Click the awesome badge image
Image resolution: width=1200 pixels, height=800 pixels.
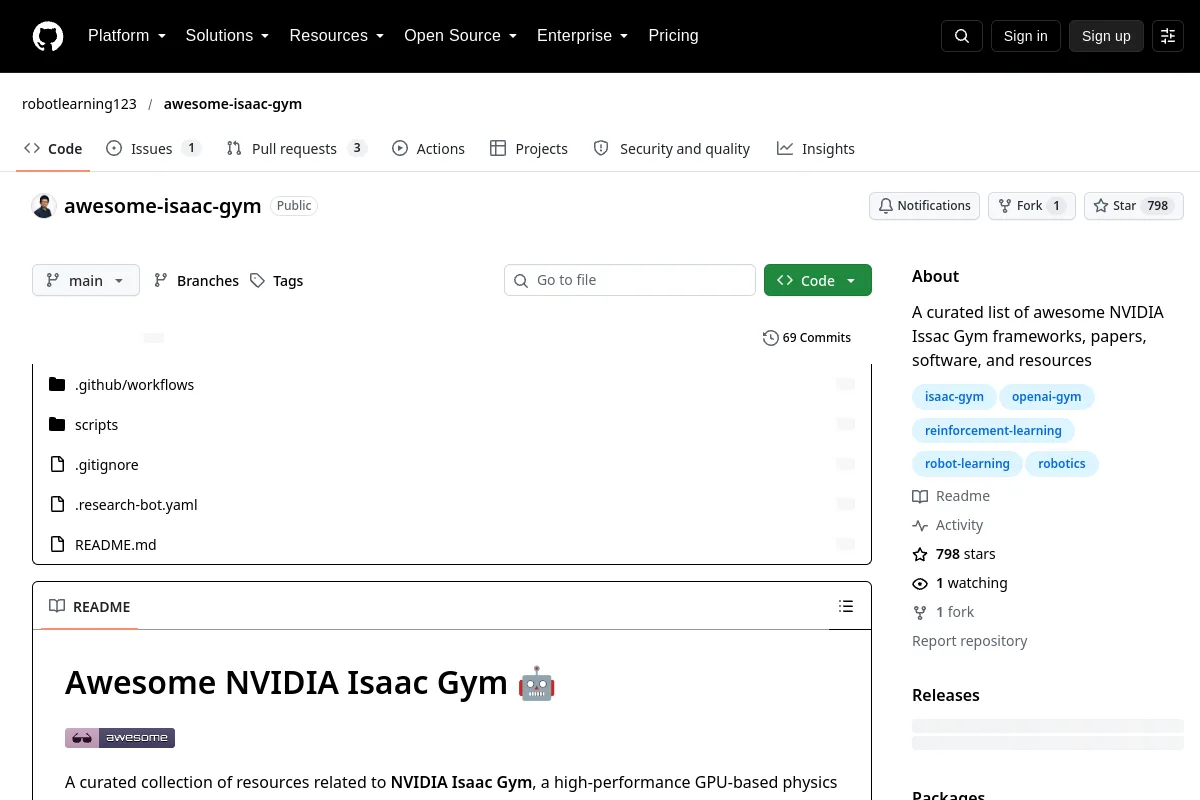coord(120,738)
